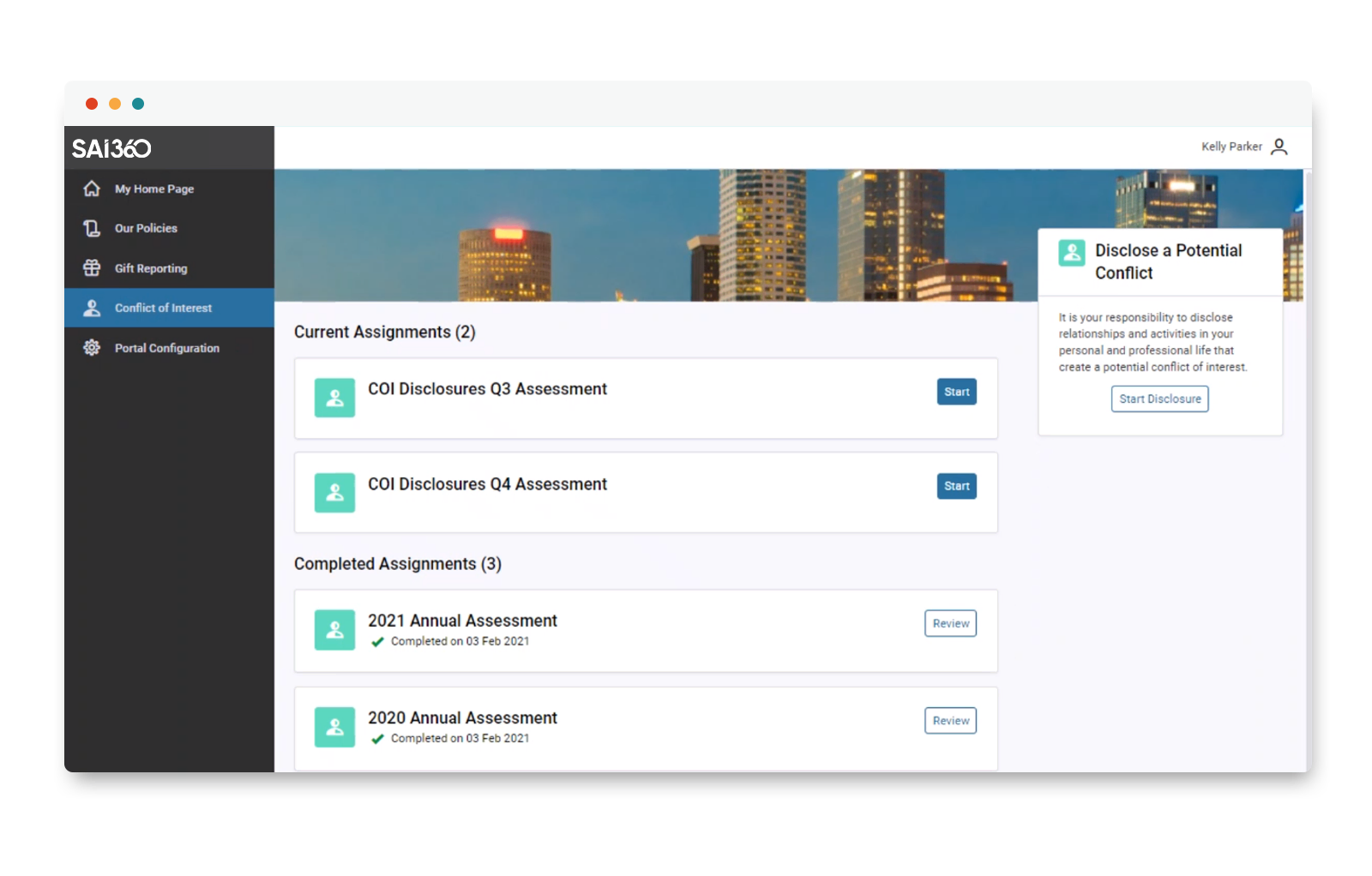Click the person icon in Disclose a Potential Conflict
1372x876 pixels.
pos(1070,254)
